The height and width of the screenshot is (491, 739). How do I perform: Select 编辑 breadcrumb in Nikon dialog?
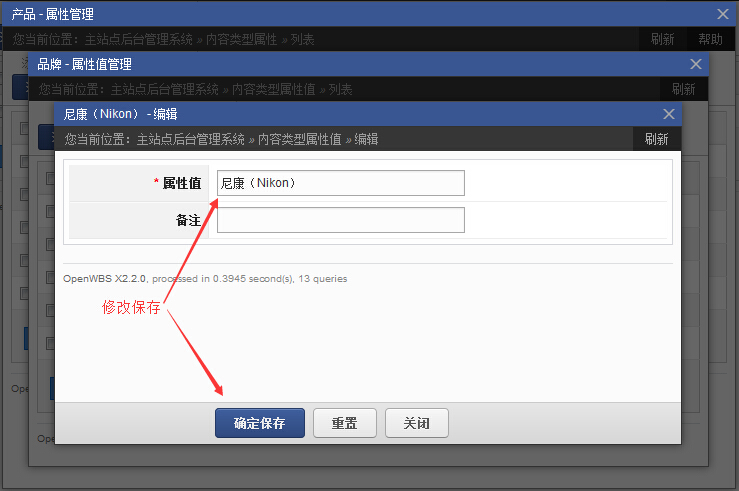(366, 139)
